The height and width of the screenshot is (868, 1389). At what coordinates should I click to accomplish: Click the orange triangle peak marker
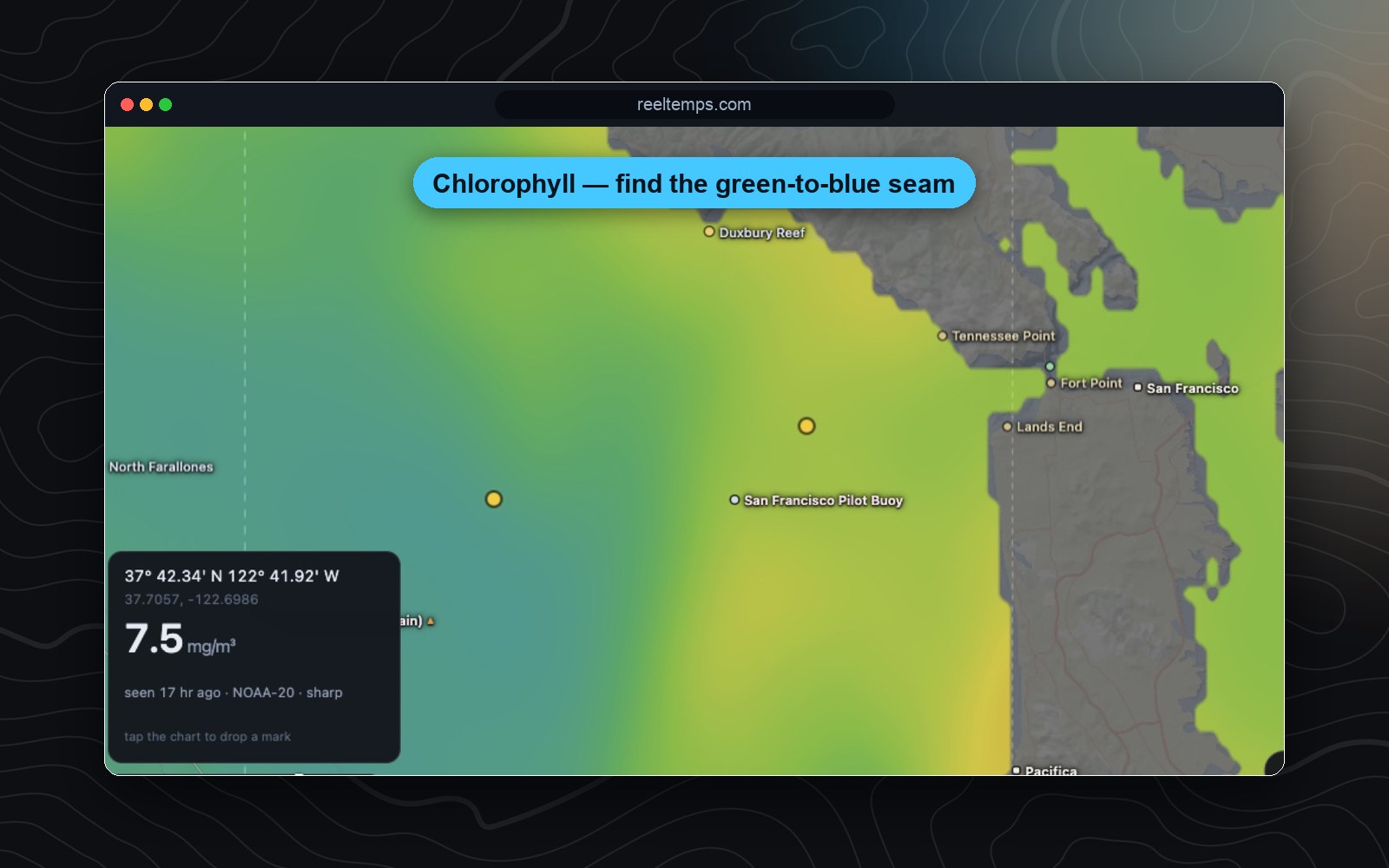(431, 621)
